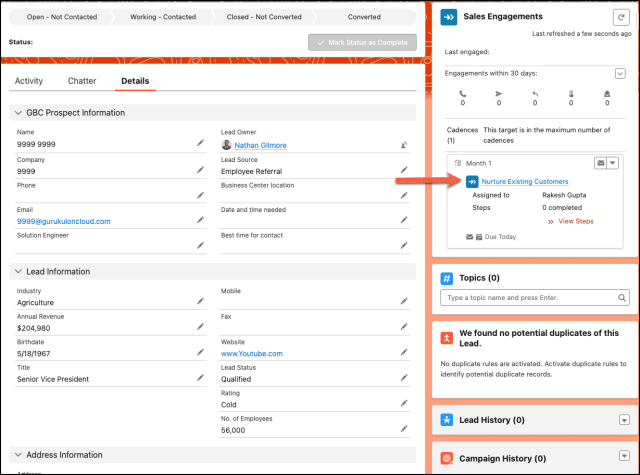Viewport: 640px width, 475px height.
Task: Open Nurture Existing Customers cadence link
Action: [x=524, y=181]
